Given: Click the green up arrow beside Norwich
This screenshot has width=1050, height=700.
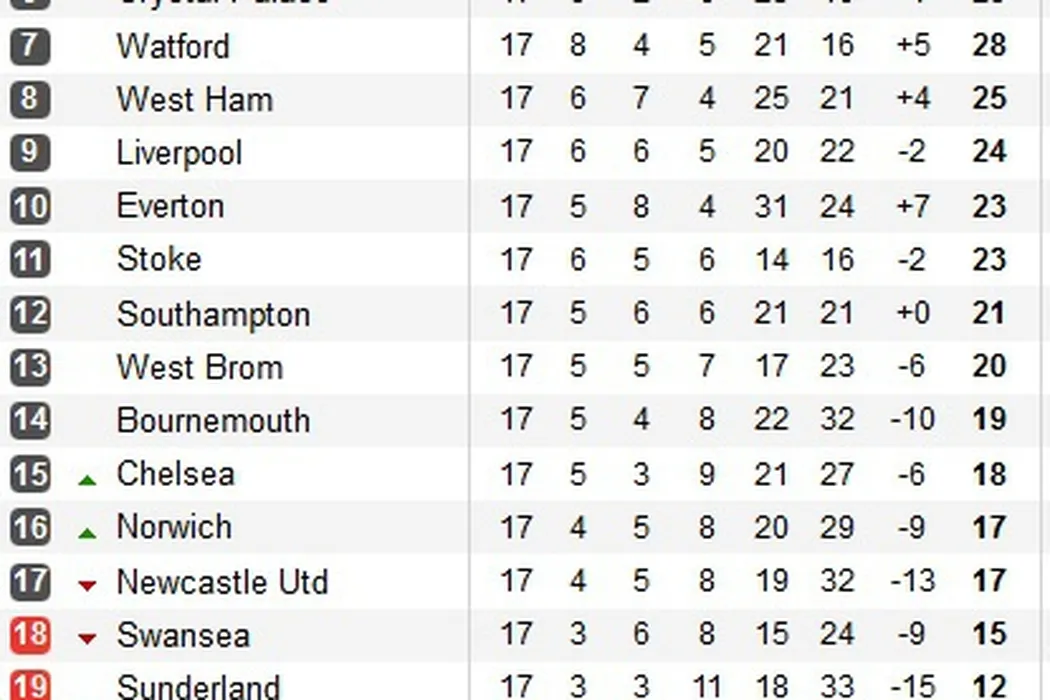Looking at the screenshot, I should [87, 533].
